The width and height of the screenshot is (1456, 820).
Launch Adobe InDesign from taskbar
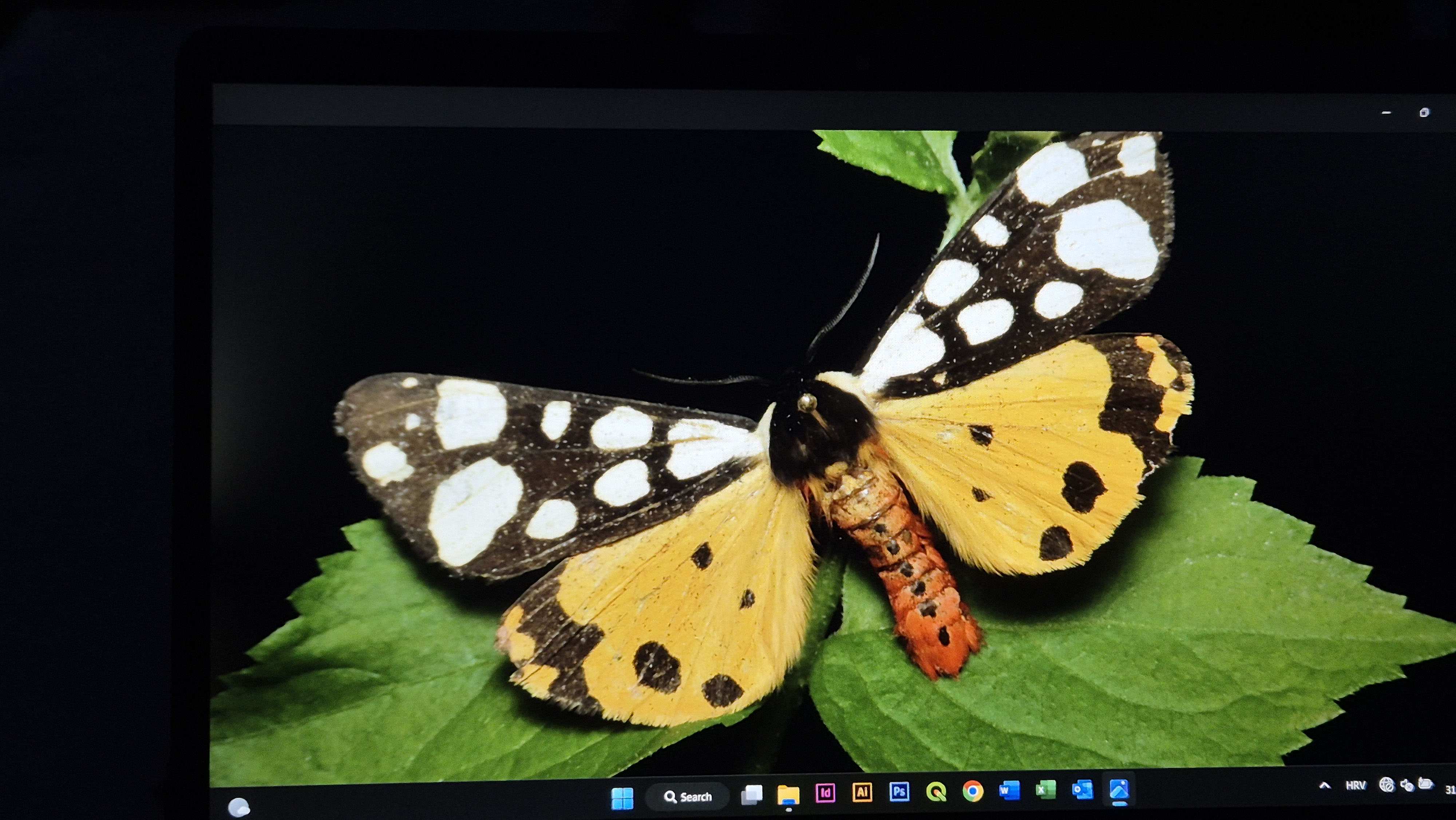[x=825, y=793]
